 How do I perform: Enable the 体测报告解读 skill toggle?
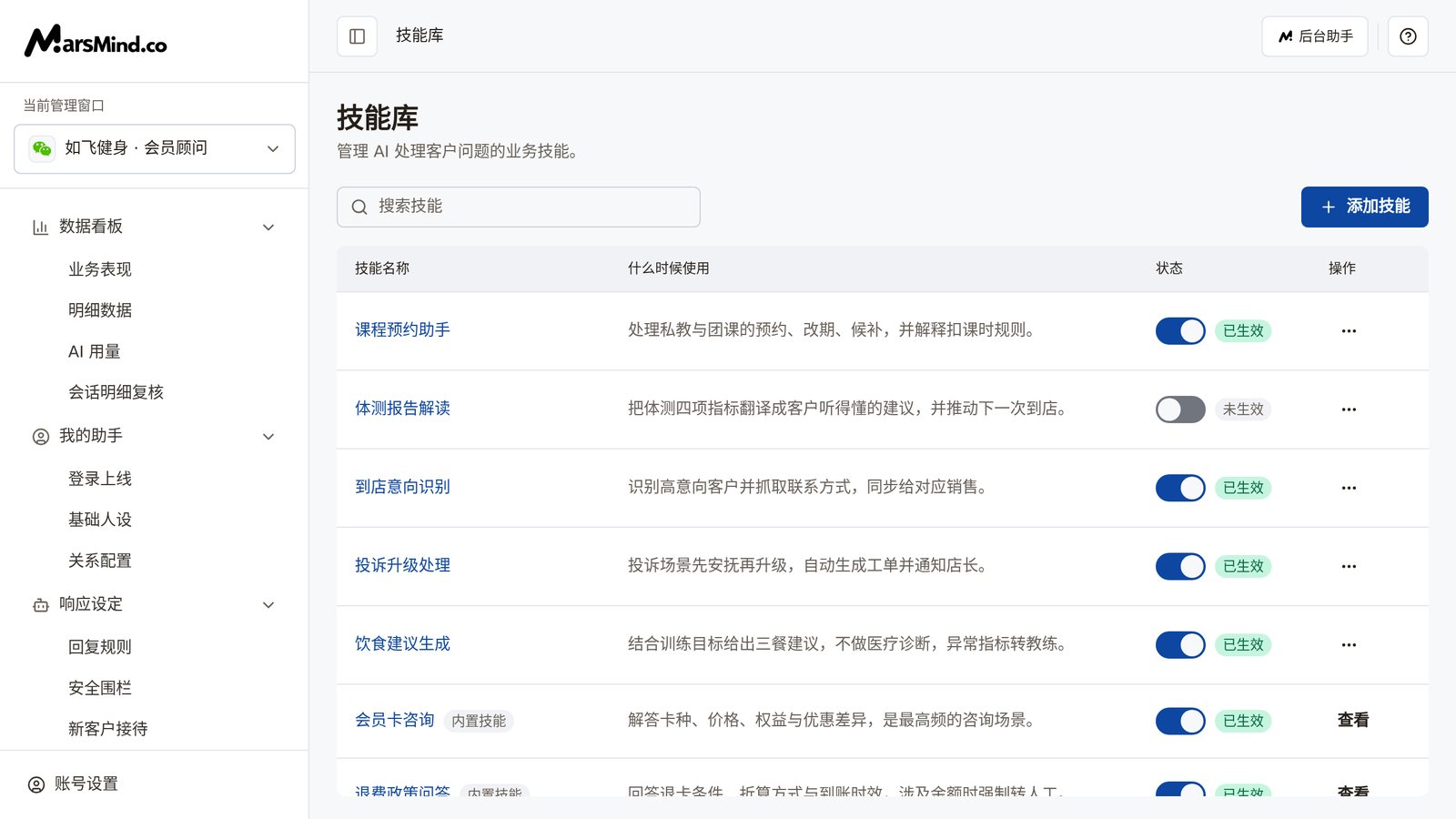[x=1180, y=409]
